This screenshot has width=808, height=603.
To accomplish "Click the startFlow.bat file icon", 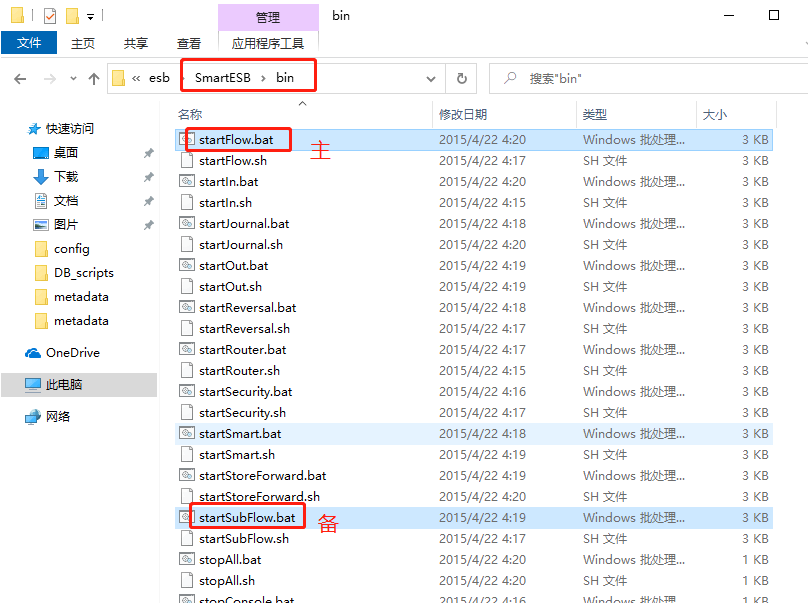I will pyautogui.click(x=186, y=140).
